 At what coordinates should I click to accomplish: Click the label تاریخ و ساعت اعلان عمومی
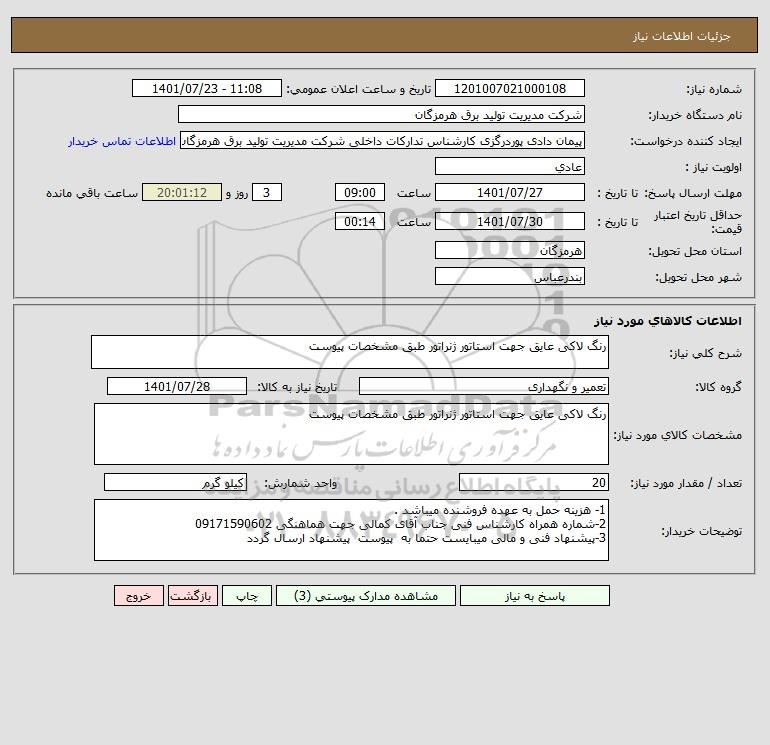pyautogui.click(x=359, y=89)
